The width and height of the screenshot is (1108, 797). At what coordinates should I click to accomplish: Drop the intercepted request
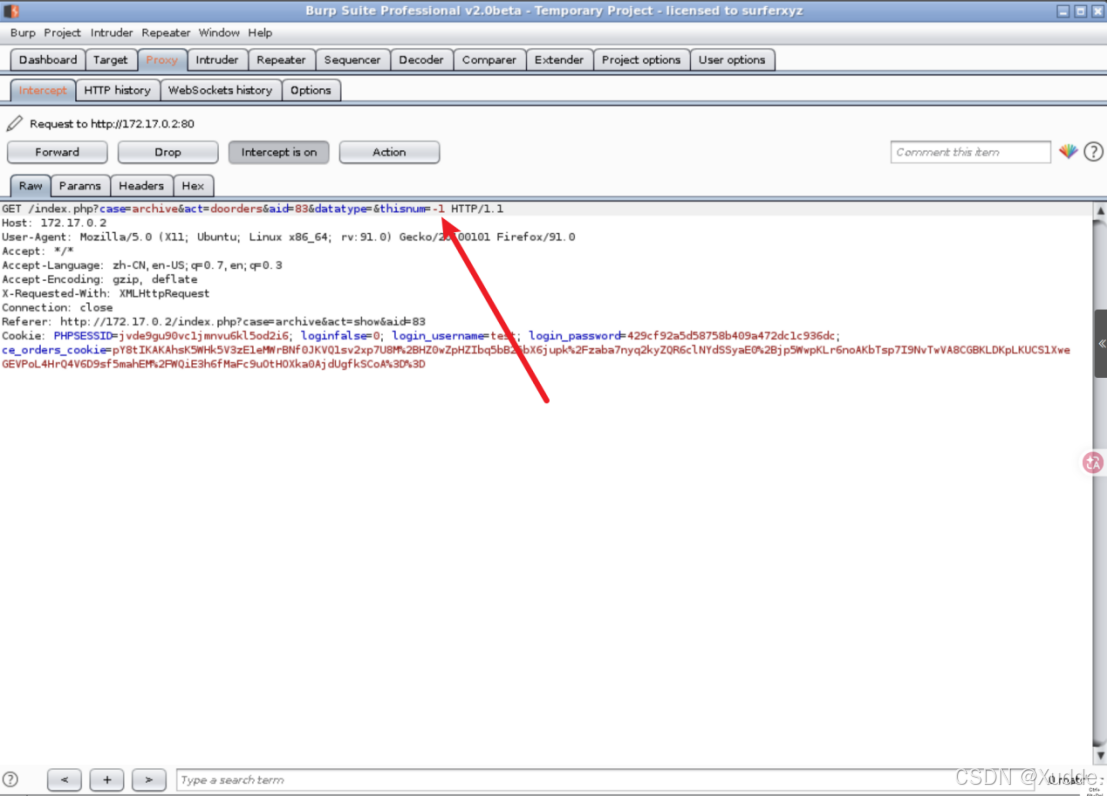tap(167, 152)
